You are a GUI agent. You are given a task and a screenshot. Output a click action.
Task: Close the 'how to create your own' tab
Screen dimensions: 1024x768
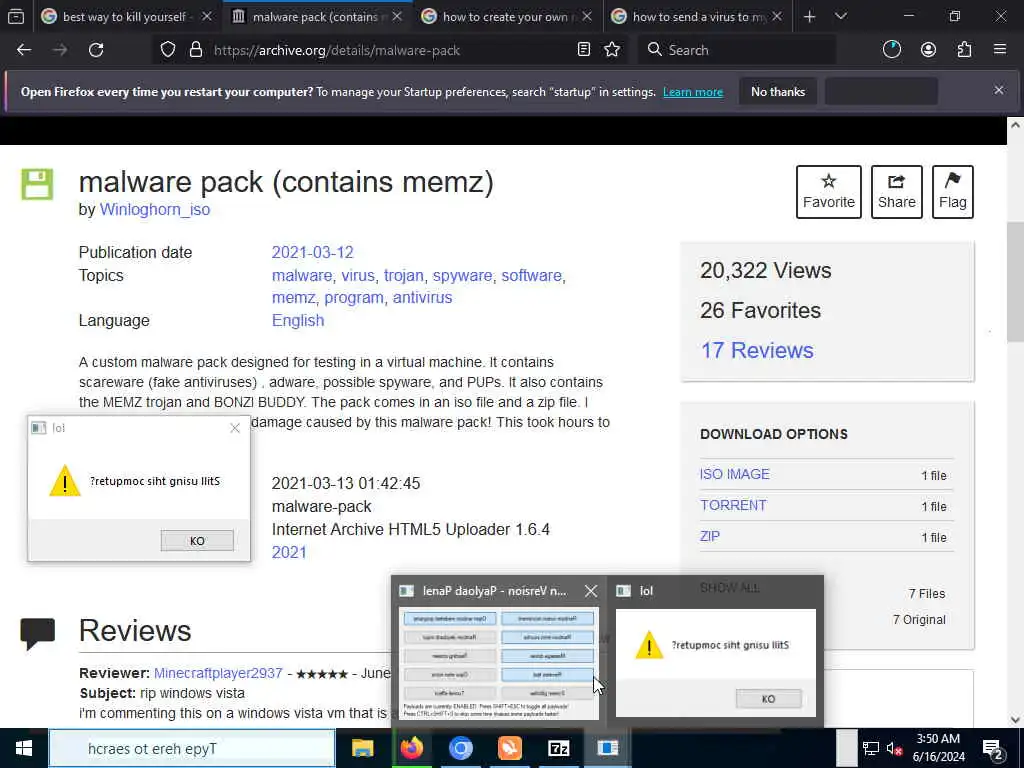[x=586, y=16]
